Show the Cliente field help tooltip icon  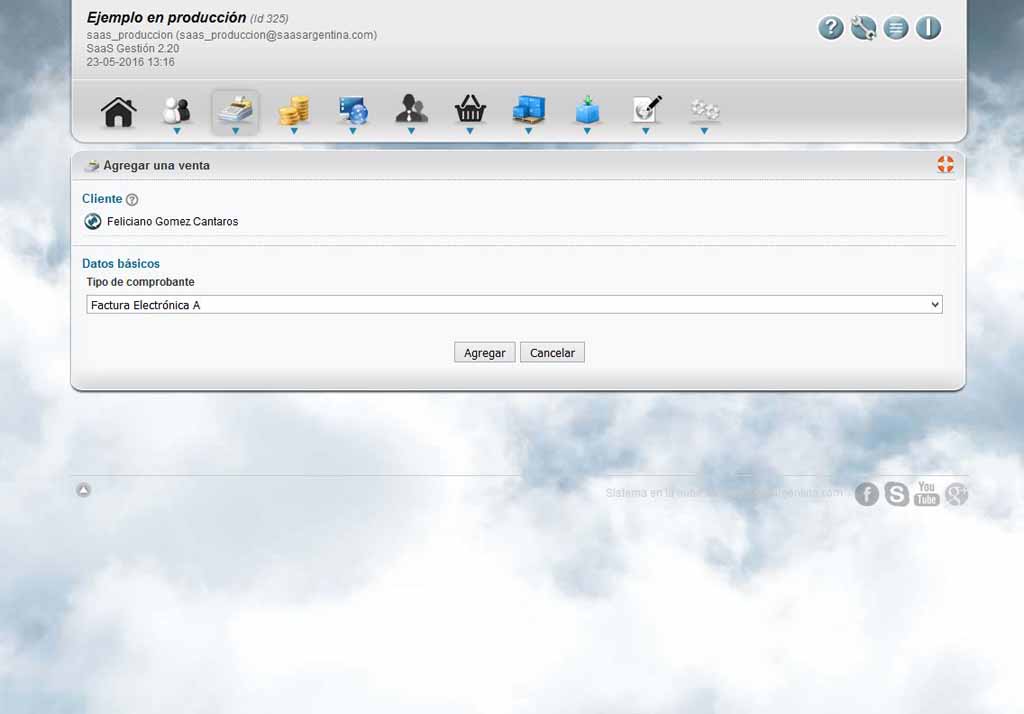pos(132,200)
